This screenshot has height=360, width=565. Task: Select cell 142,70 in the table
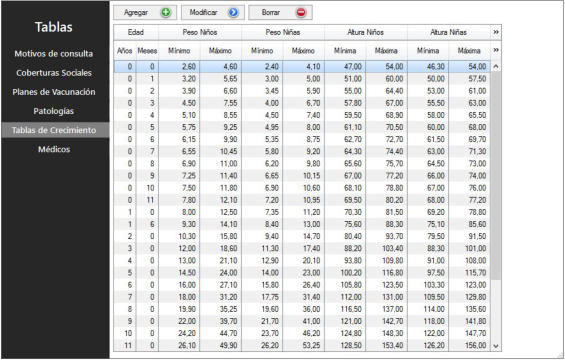[386, 321]
